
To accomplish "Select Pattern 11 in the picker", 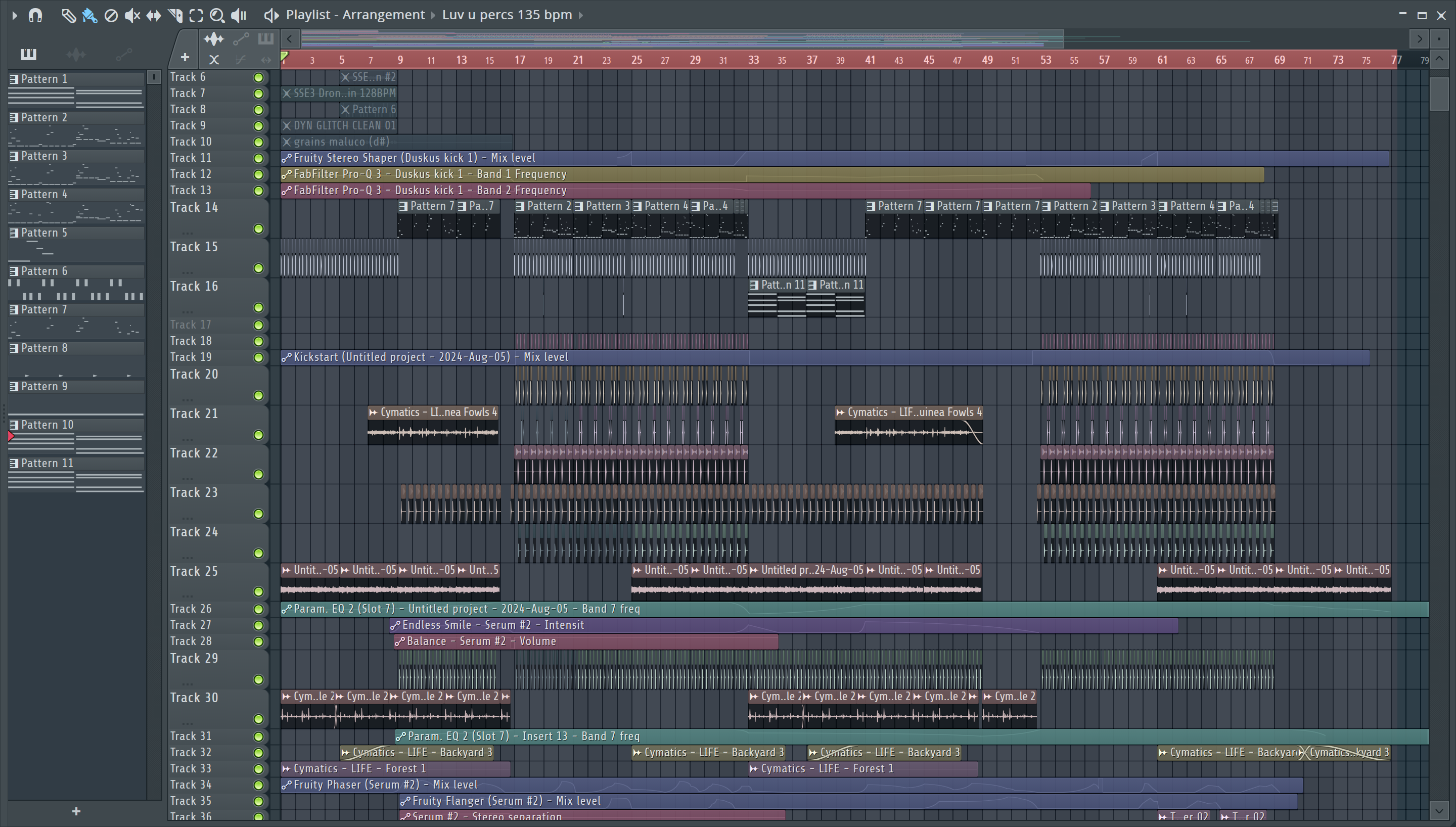I will click(x=76, y=475).
